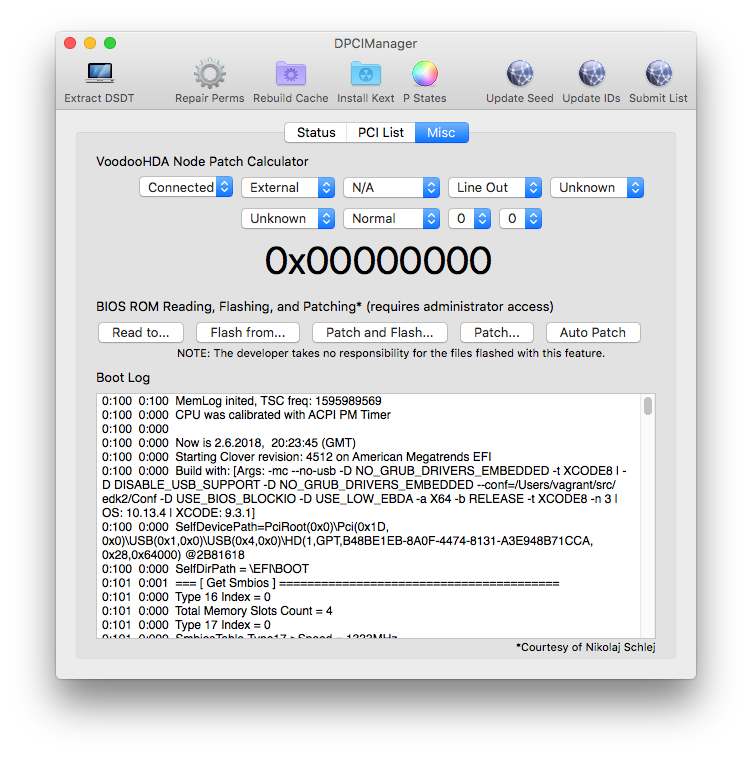Run Repair Perms gear icon
This screenshot has width=752, height=759.
(x=210, y=73)
